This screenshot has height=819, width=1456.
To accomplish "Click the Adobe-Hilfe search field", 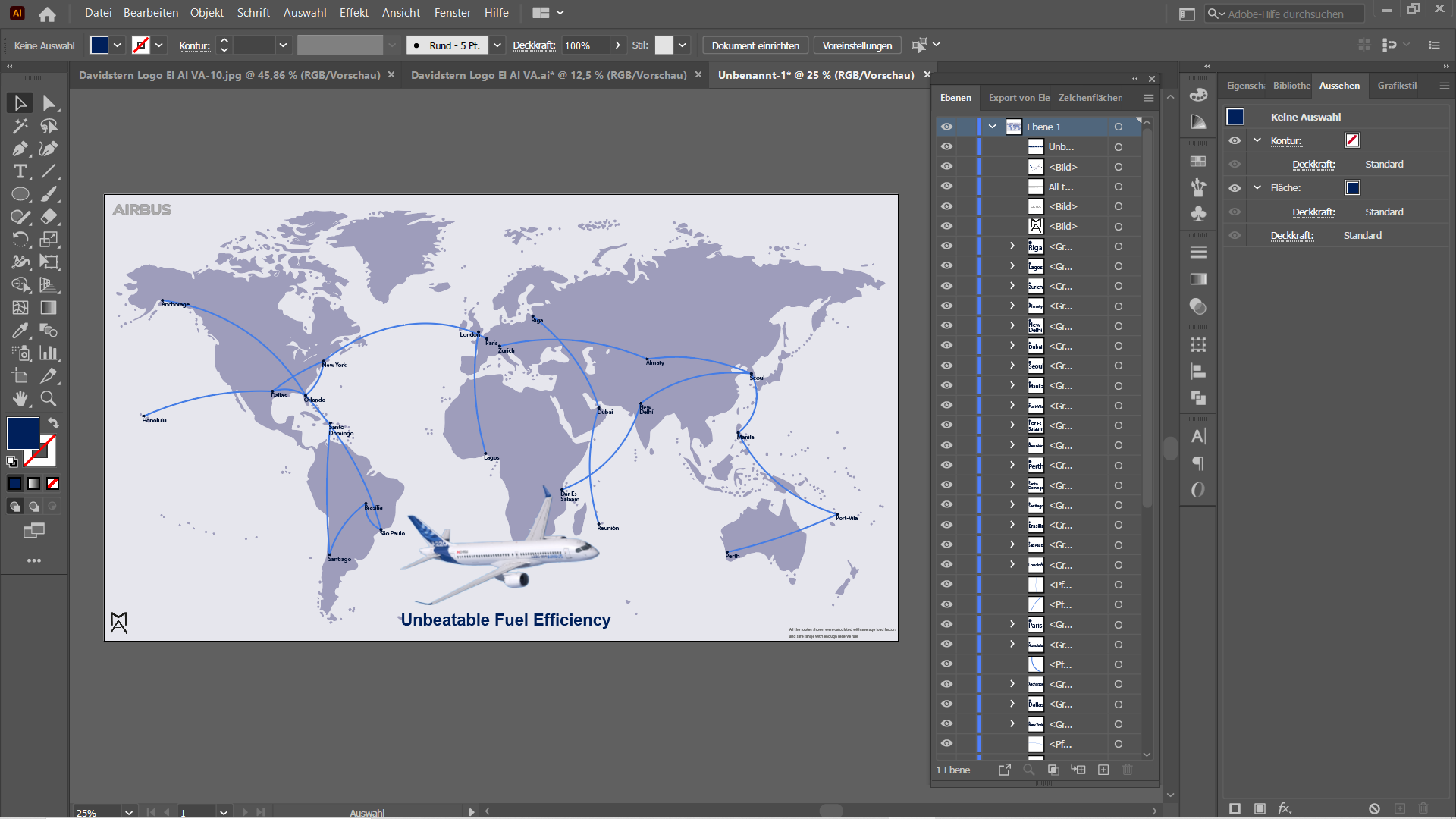I will pos(1293,14).
